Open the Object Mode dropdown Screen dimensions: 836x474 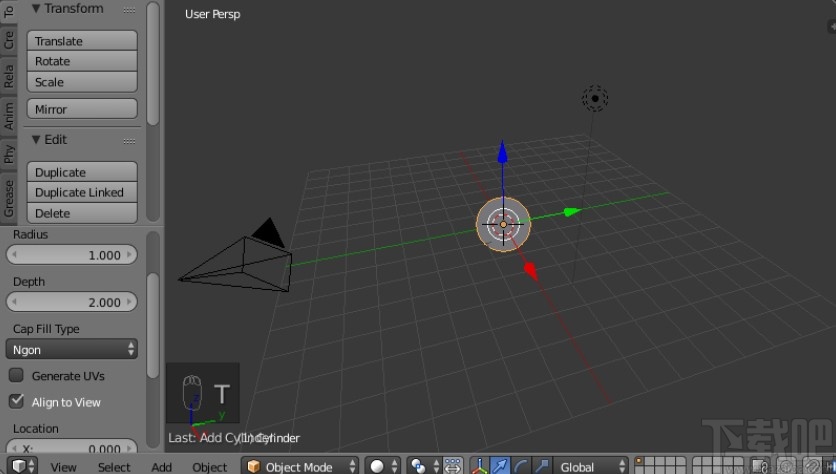[300, 467]
